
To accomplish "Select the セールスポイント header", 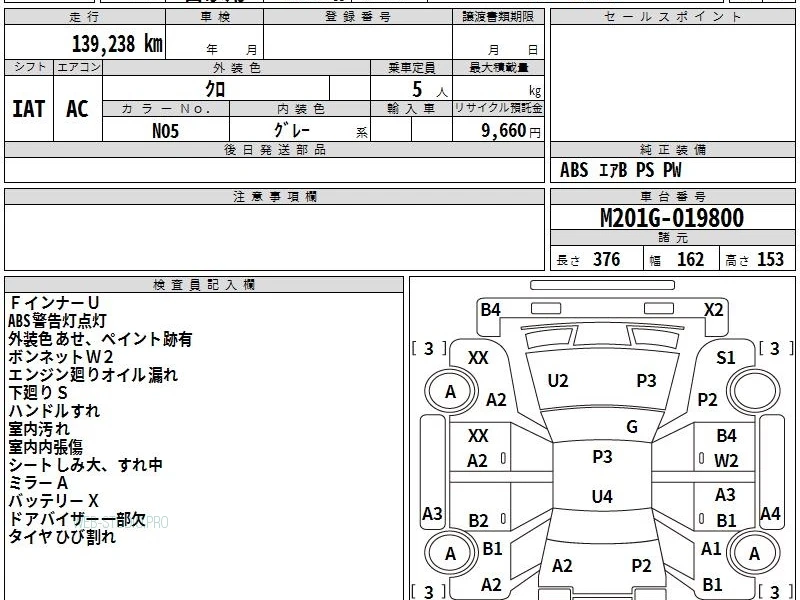I will point(672,17).
